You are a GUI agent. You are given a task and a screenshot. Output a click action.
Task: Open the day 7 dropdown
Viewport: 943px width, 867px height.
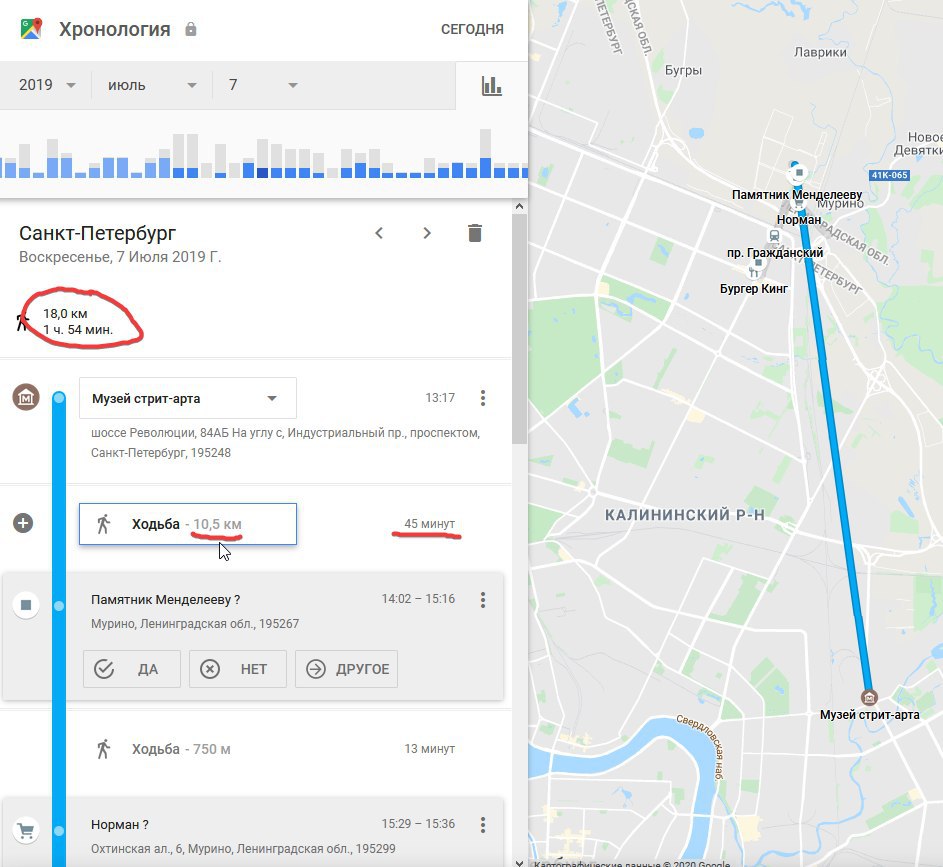click(263, 85)
